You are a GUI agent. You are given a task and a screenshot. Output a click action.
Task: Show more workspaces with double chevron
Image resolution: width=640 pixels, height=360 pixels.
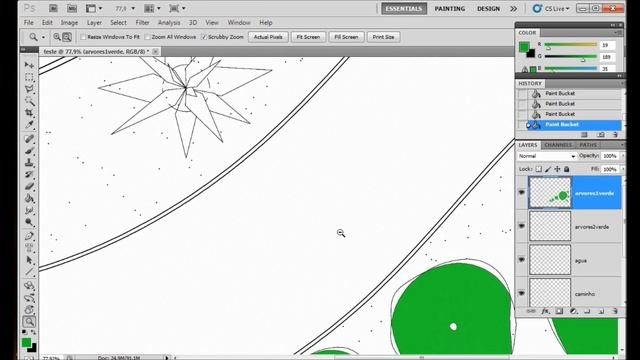pos(513,8)
